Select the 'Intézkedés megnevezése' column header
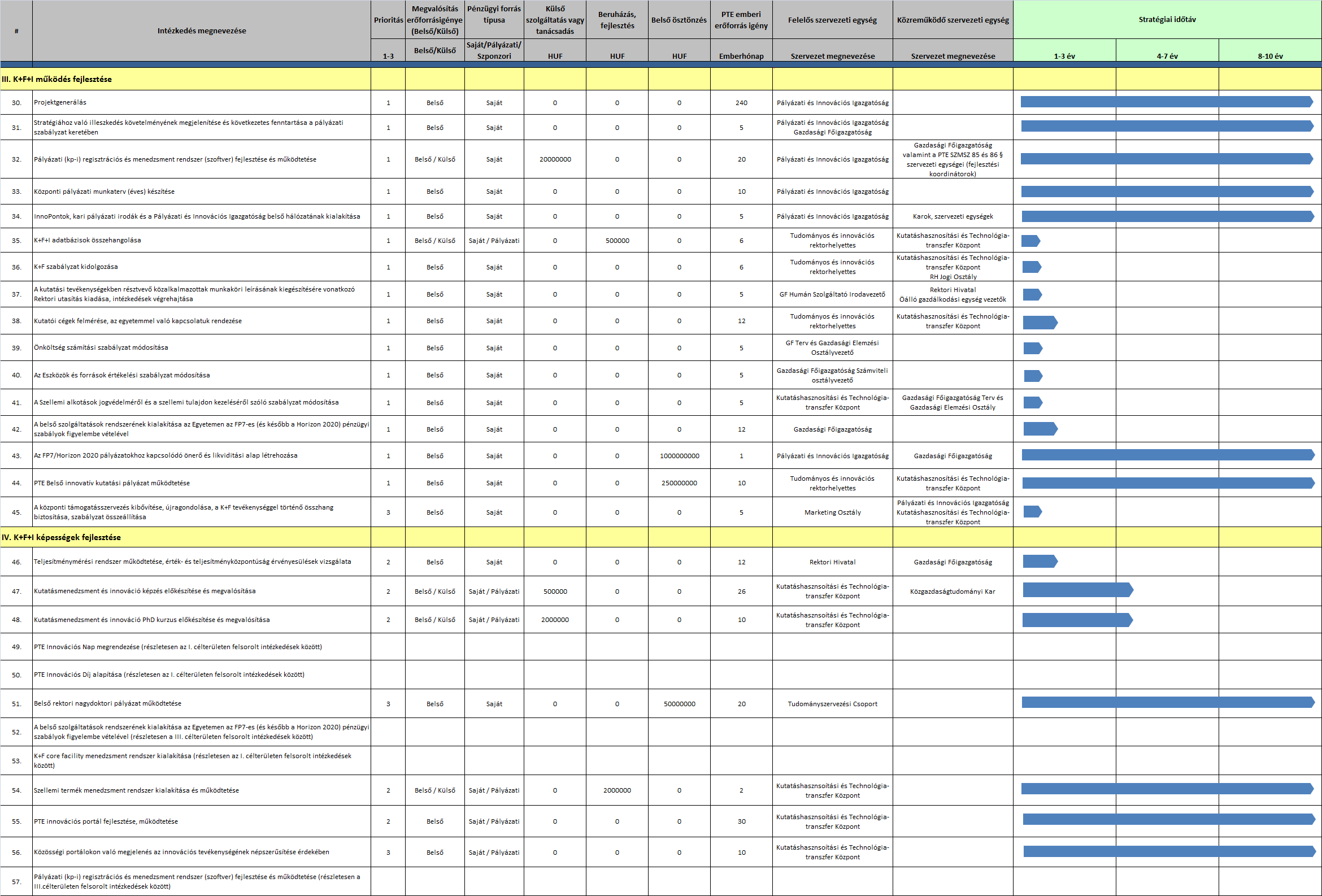 tap(201, 31)
